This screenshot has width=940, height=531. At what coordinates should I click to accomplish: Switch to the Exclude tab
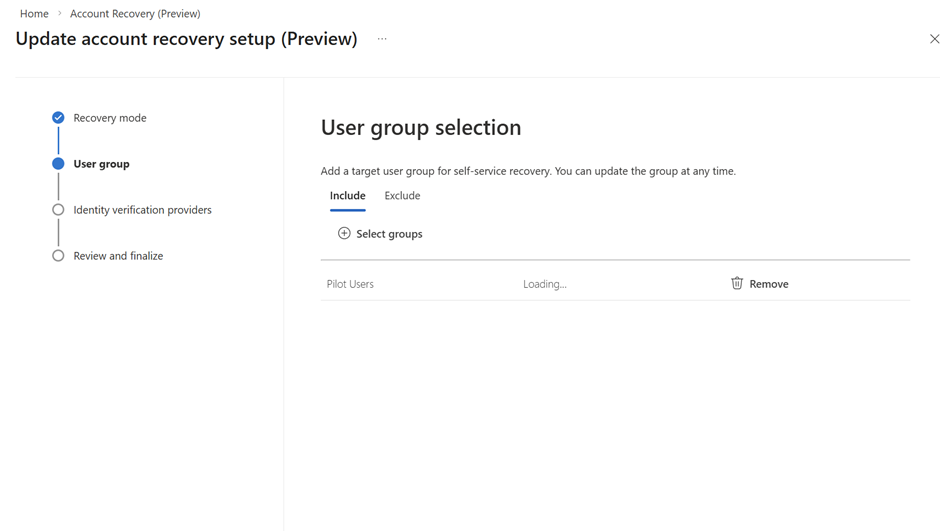402,196
